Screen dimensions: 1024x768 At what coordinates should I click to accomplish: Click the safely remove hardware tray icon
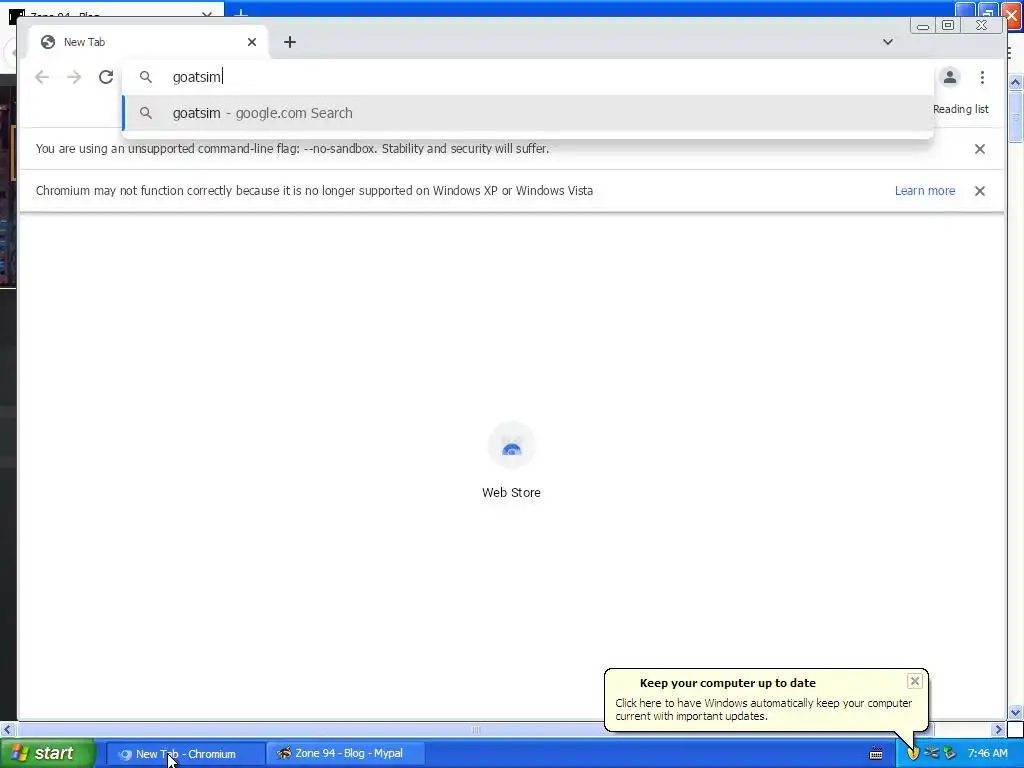950,753
